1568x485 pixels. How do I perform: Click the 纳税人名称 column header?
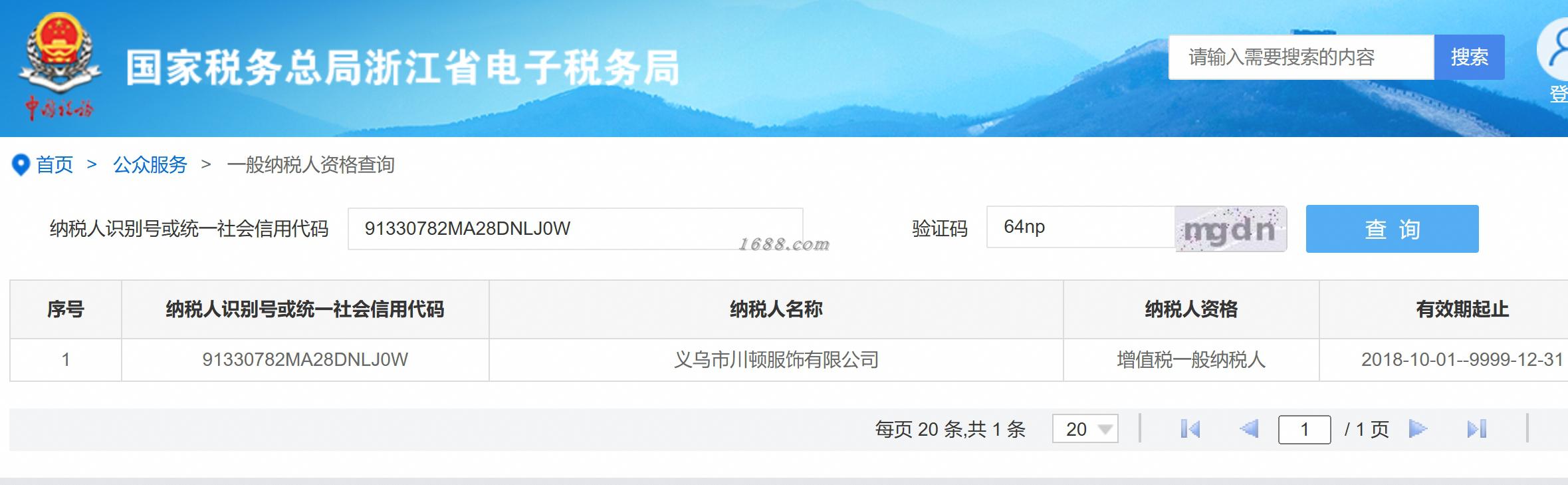(x=776, y=309)
